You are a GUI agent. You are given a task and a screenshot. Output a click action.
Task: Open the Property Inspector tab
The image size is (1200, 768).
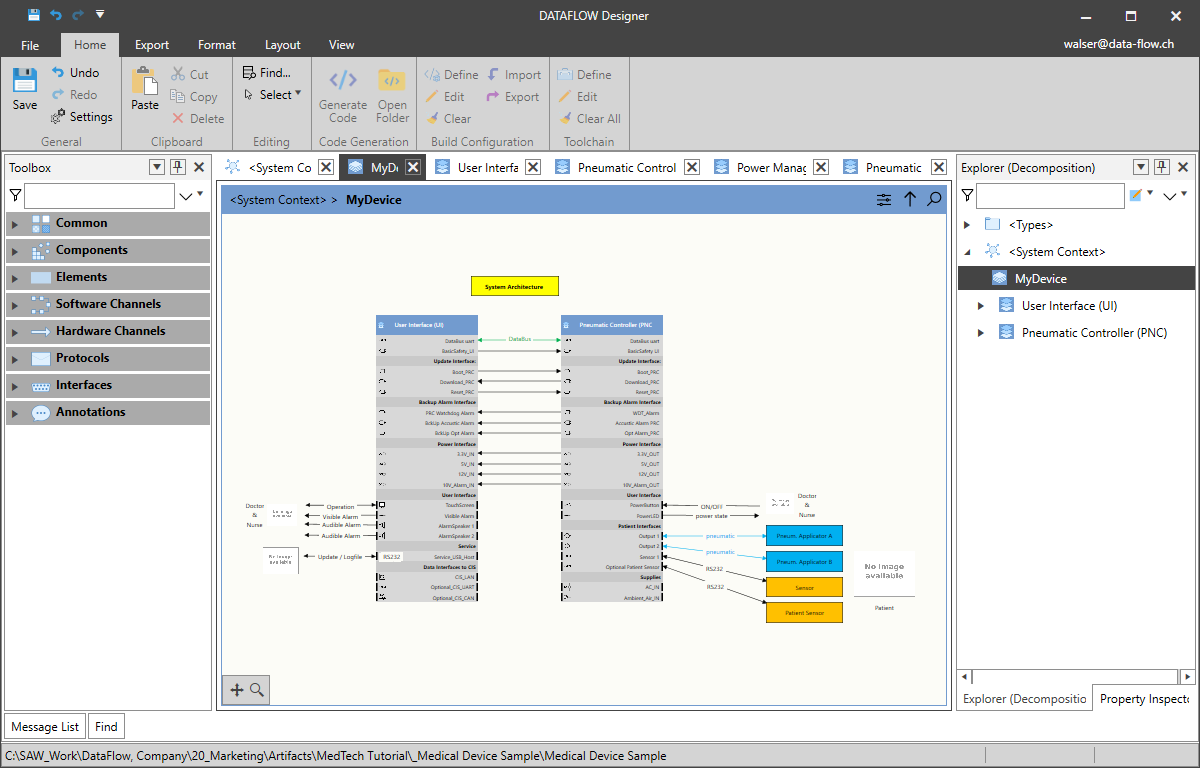(1145, 699)
